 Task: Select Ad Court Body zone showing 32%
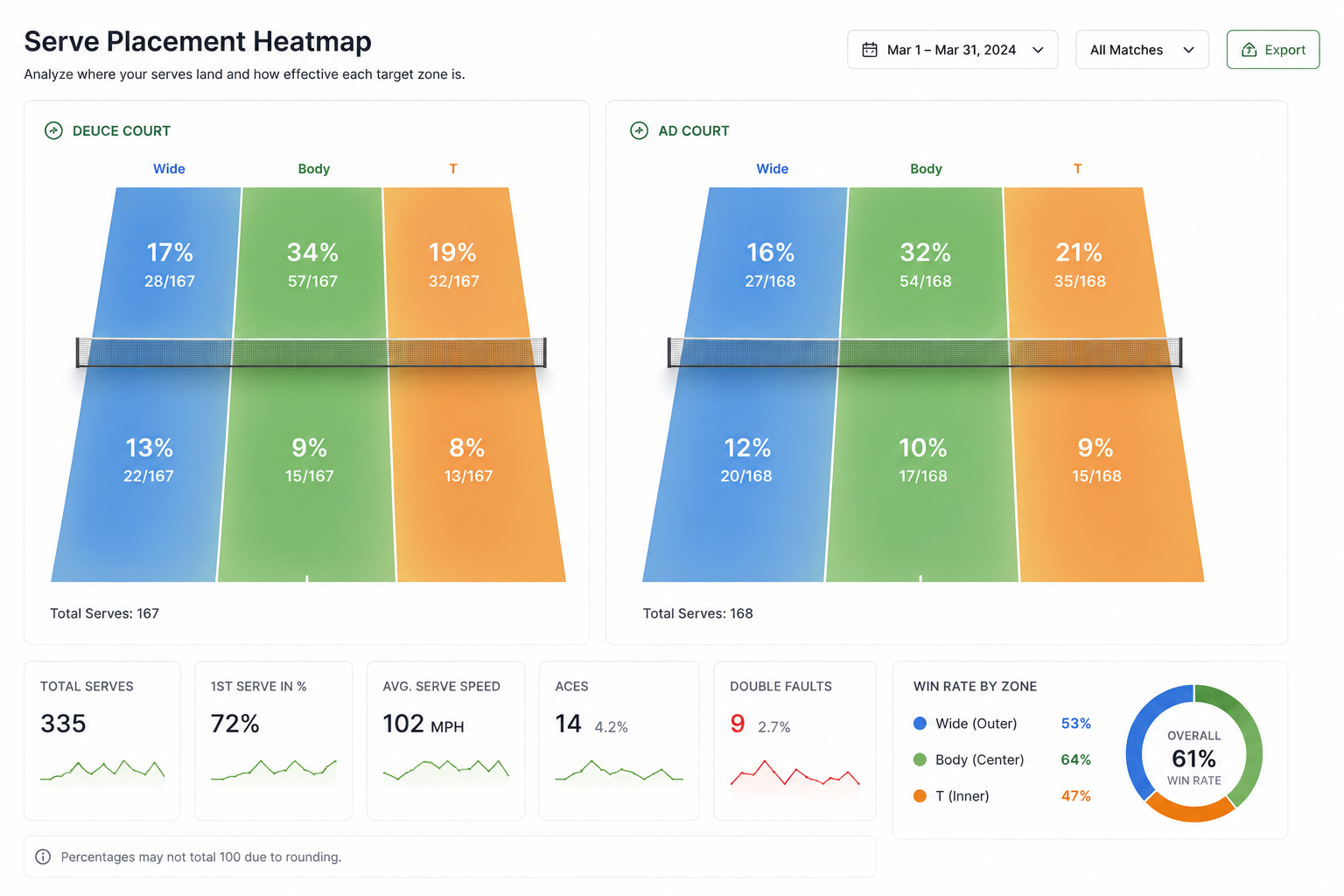(926, 263)
